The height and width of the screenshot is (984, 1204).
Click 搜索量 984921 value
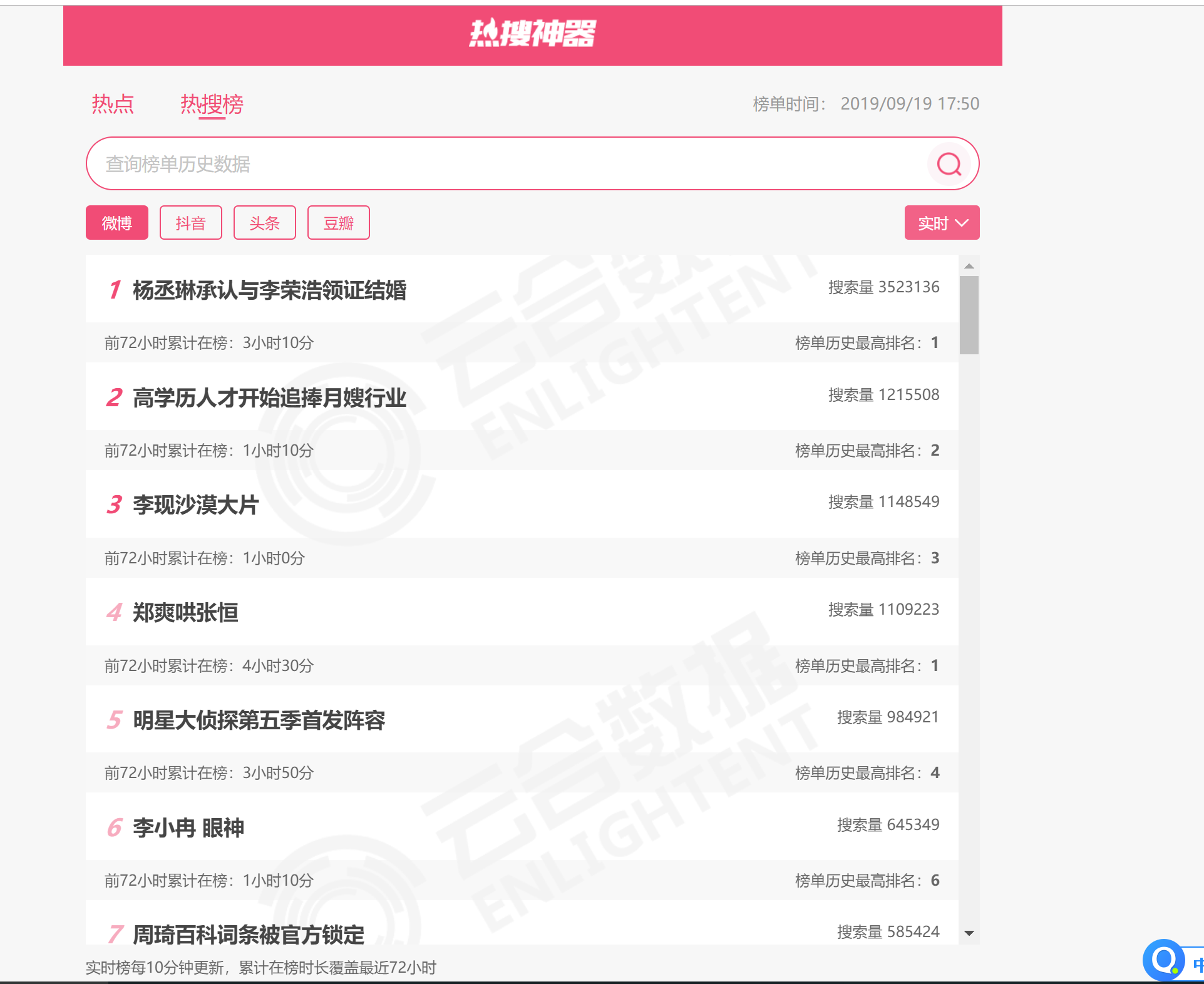pos(888,717)
